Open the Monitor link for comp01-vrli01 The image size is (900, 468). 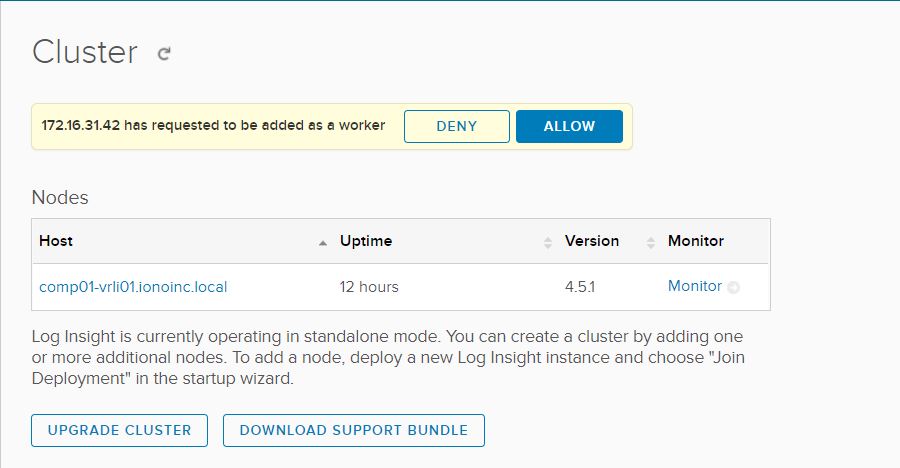[x=695, y=286]
